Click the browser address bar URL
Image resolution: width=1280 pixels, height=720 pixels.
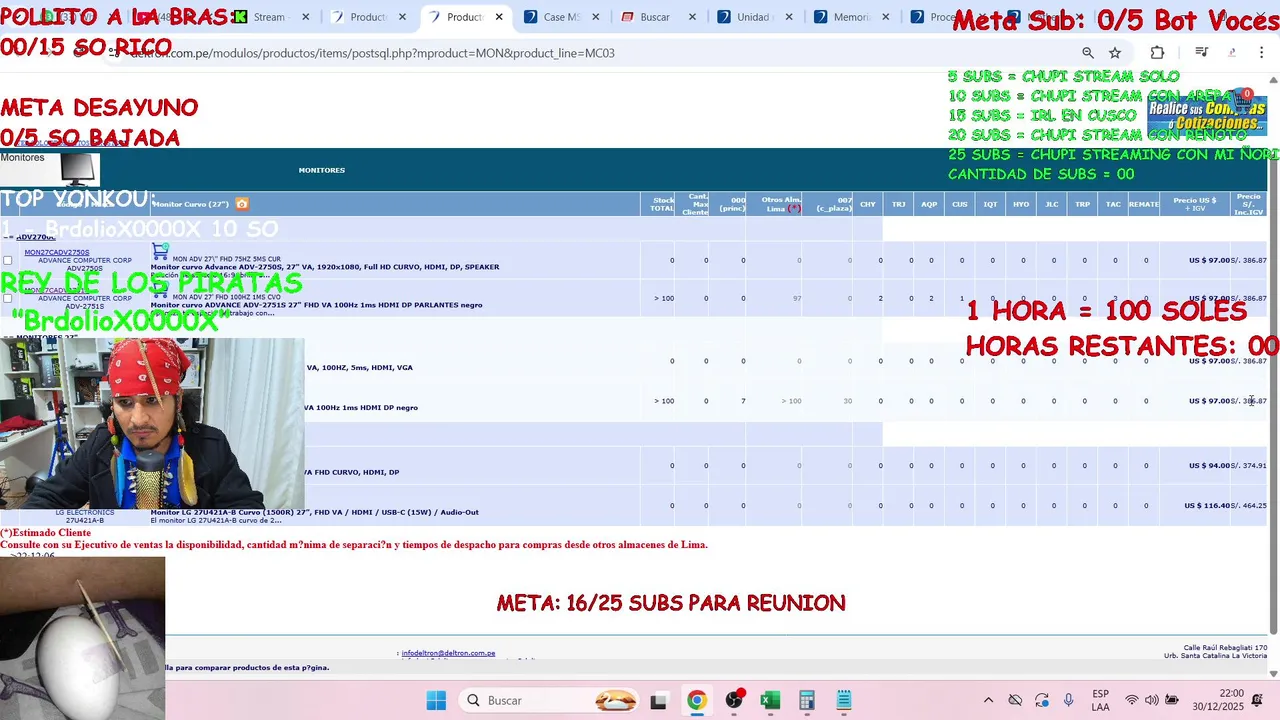pos(372,53)
